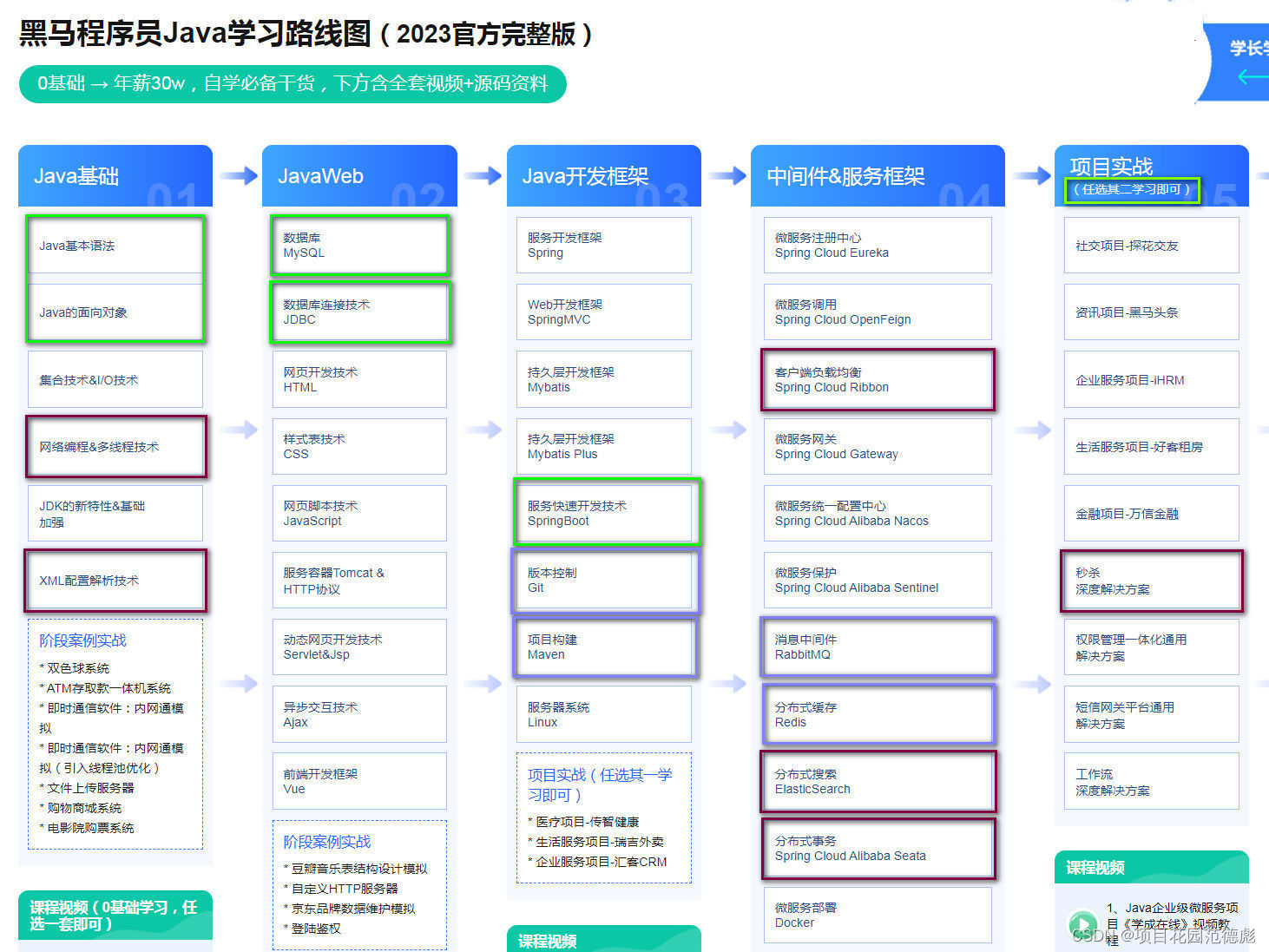Select the Web开发框架 SpringMVC card
Screen dimensions: 1269x952
point(604,312)
